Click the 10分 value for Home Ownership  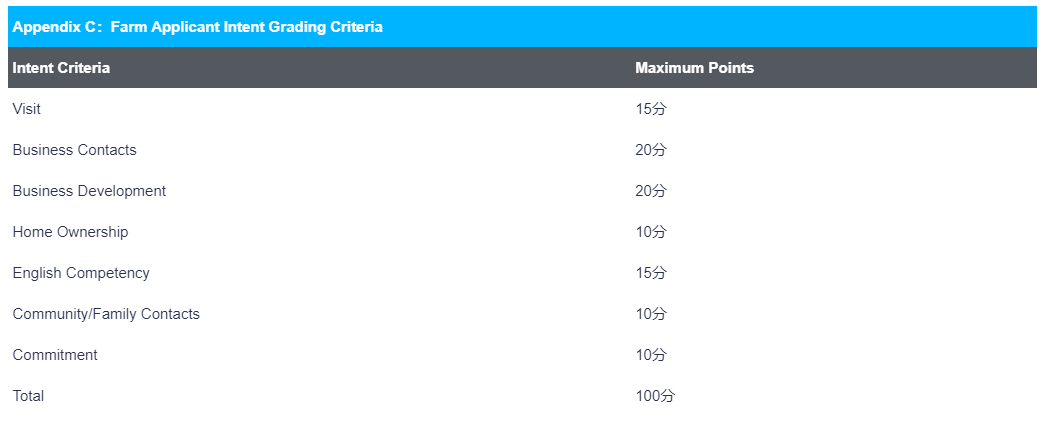click(x=651, y=232)
